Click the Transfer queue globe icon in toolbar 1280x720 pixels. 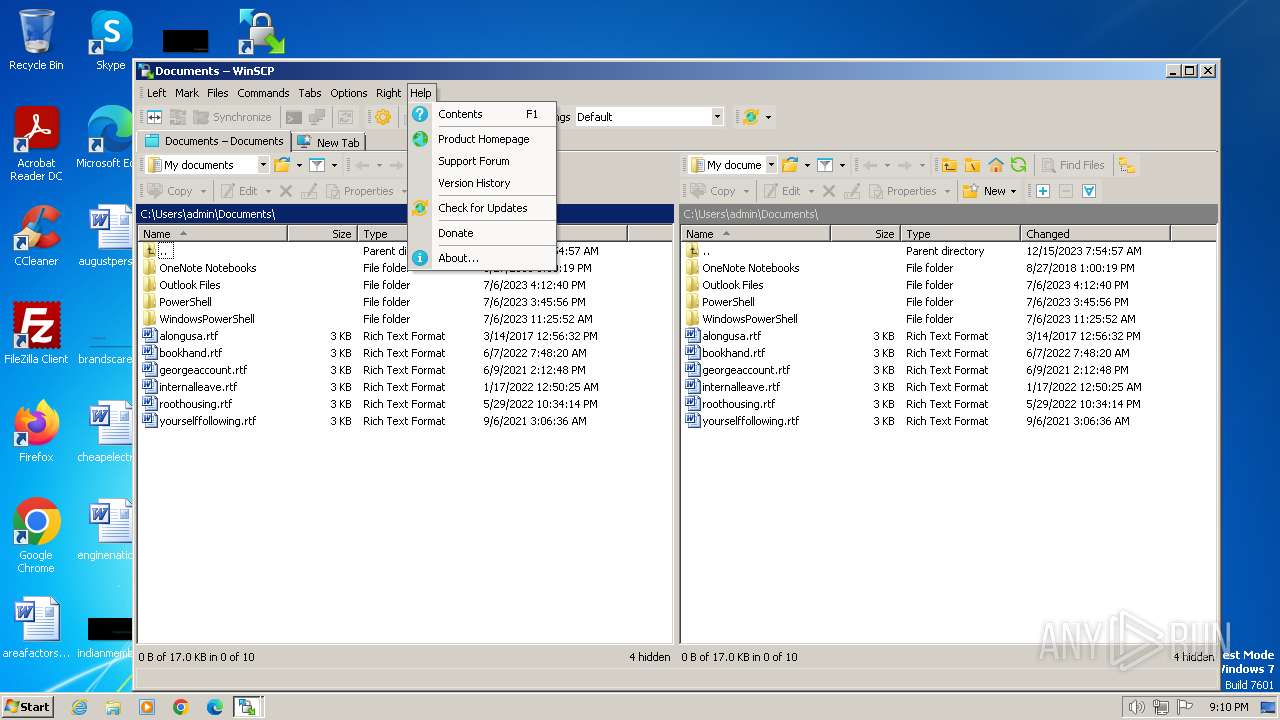(751, 117)
